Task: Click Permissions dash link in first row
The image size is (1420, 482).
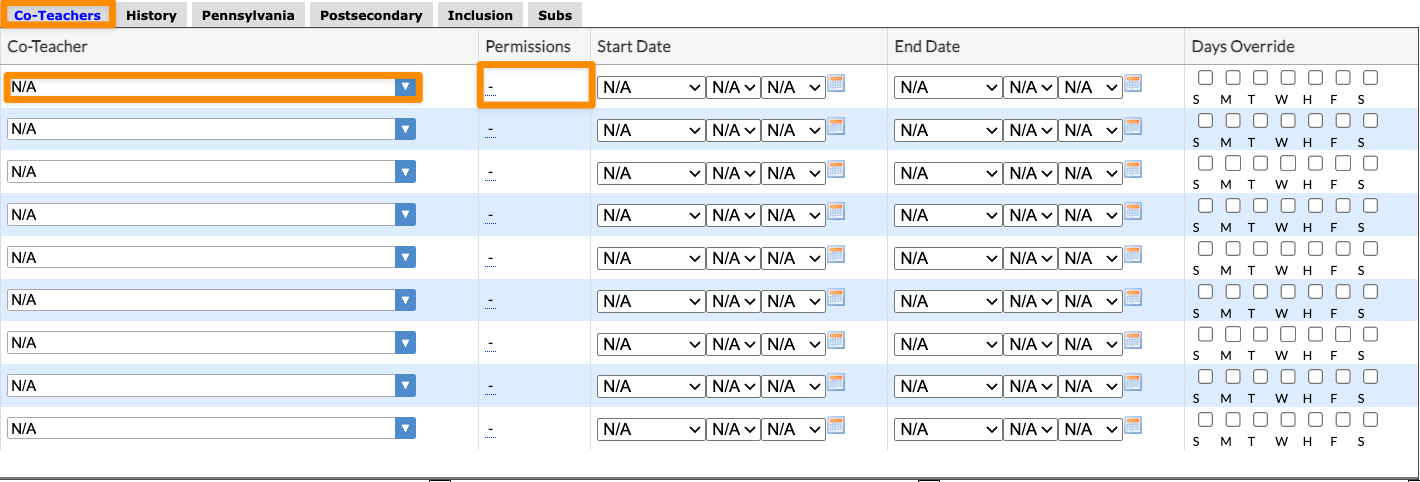Action: [x=491, y=88]
